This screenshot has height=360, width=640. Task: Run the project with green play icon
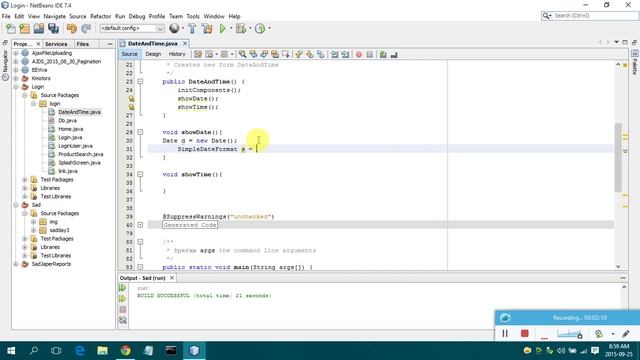[x=222, y=29]
